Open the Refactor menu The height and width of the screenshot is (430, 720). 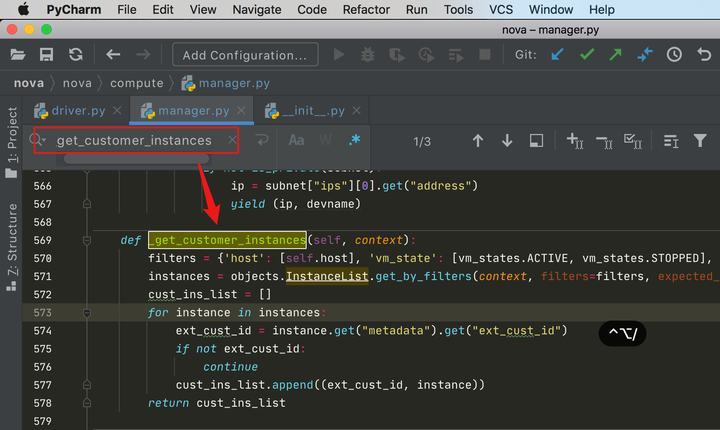click(x=366, y=10)
